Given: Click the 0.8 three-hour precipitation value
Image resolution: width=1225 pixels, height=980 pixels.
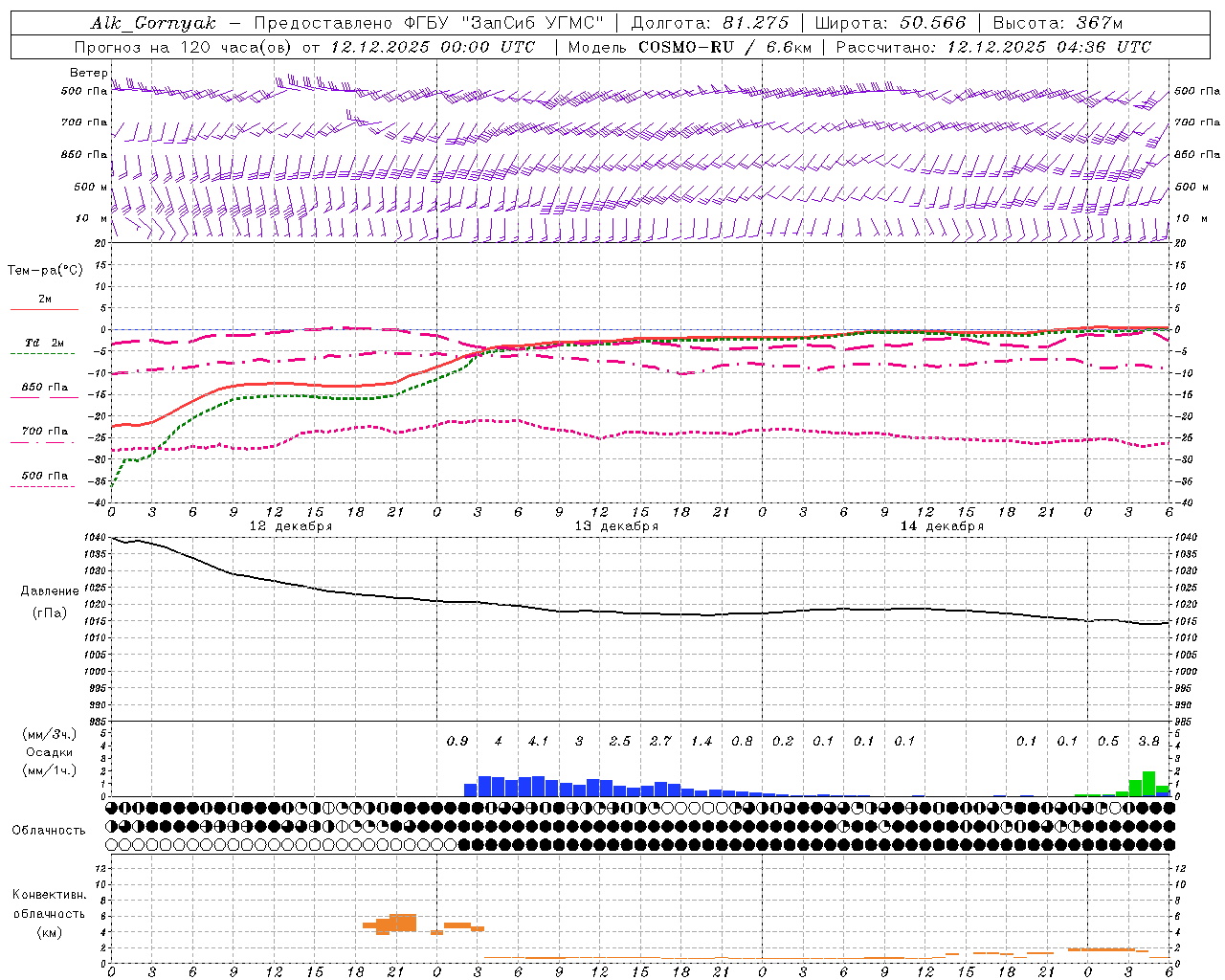Looking at the screenshot, I should [x=742, y=742].
